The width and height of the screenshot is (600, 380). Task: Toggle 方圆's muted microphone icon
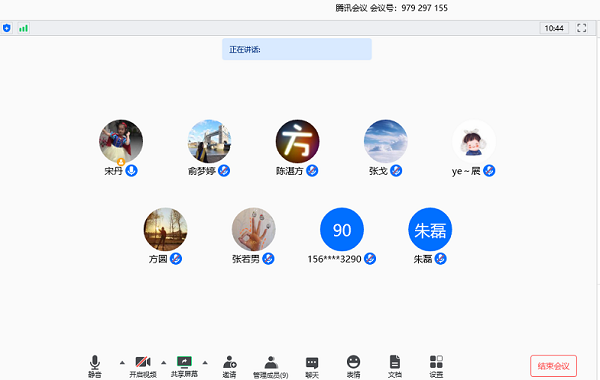coord(176,259)
